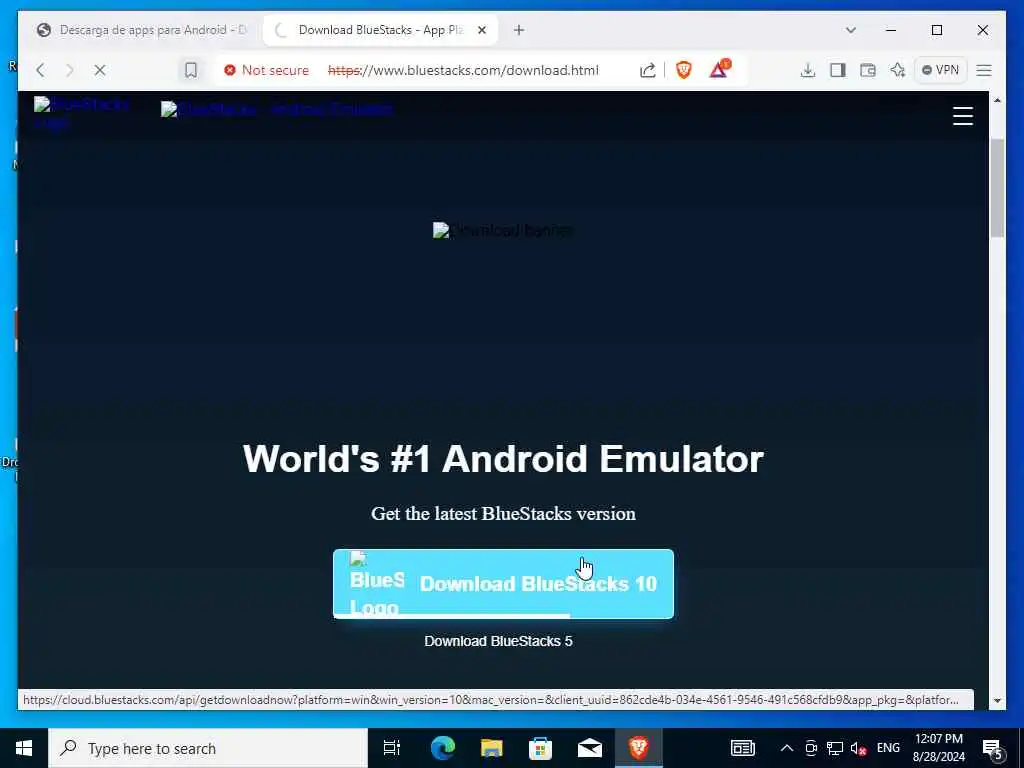The width and height of the screenshot is (1024, 768).
Task: Click the scrollbar up arrow
Action: point(997,101)
